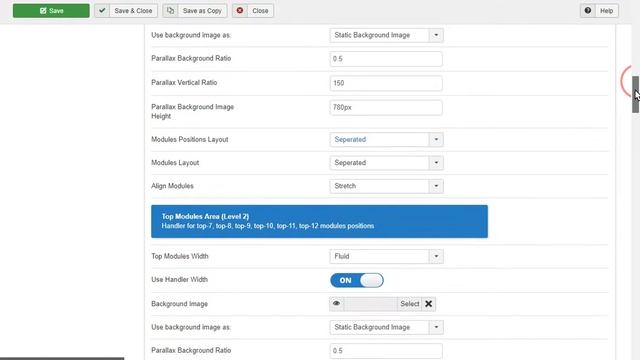The image size is (640, 360).
Task: Open first 'Use background image as' dropdown
Action: pyautogui.click(x=386, y=35)
